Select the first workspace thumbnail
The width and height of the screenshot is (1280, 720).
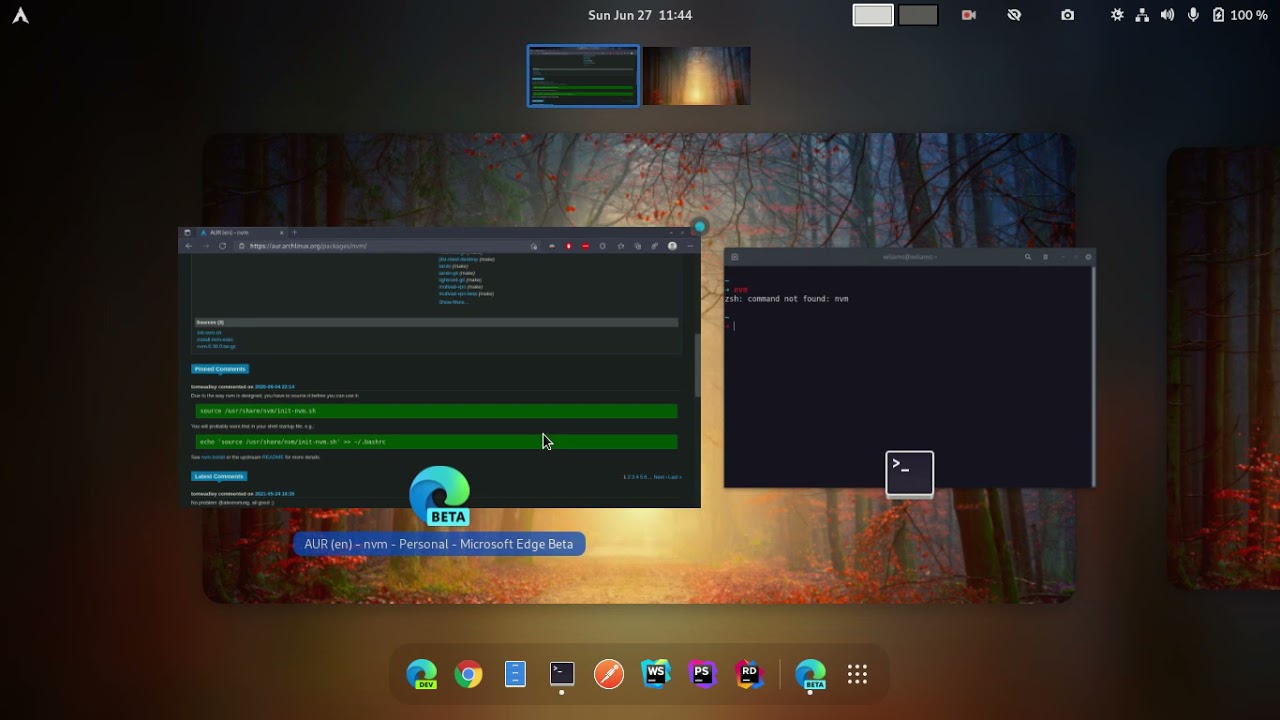coord(583,75)
